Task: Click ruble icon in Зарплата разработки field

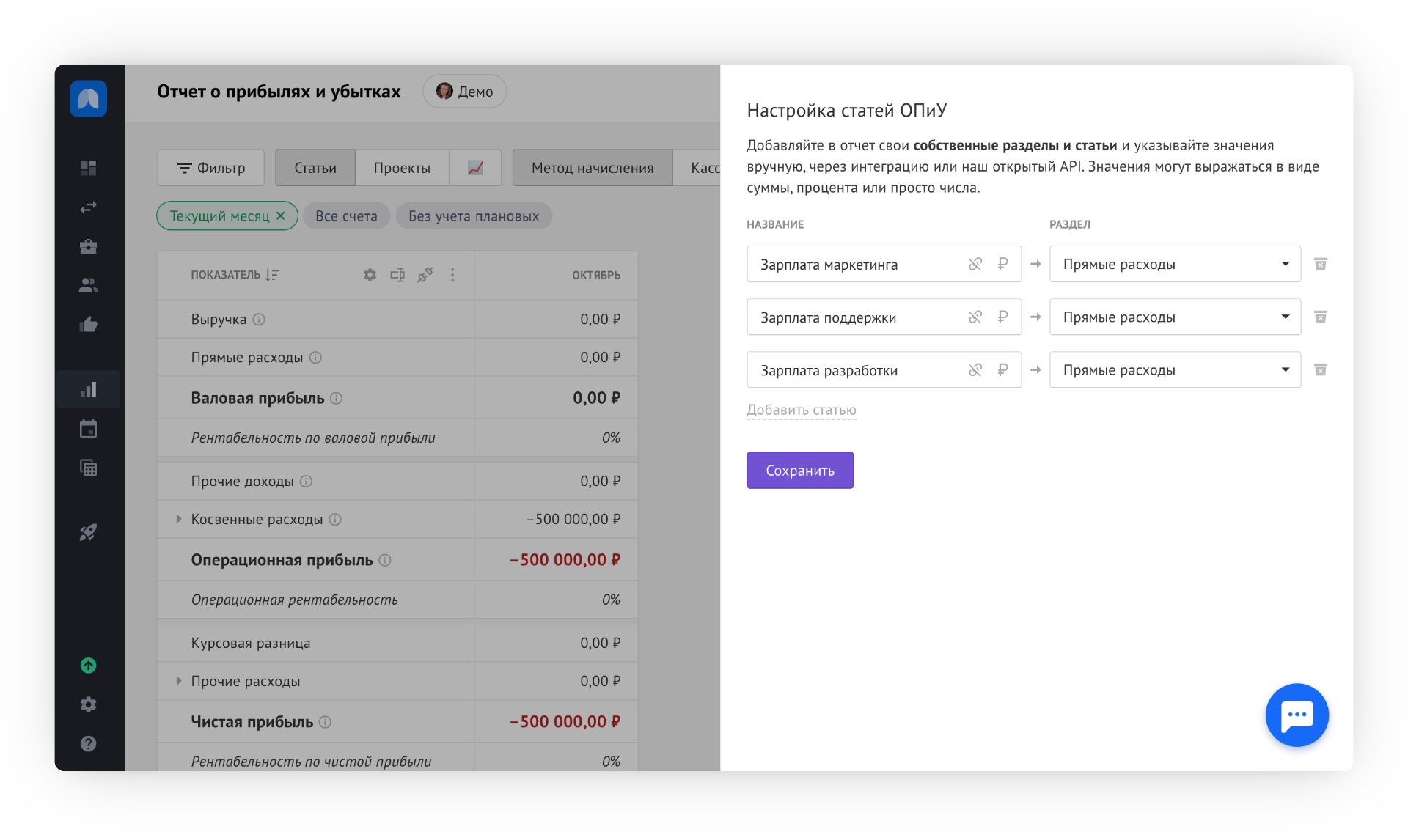Action: (x=1002, y=370)
